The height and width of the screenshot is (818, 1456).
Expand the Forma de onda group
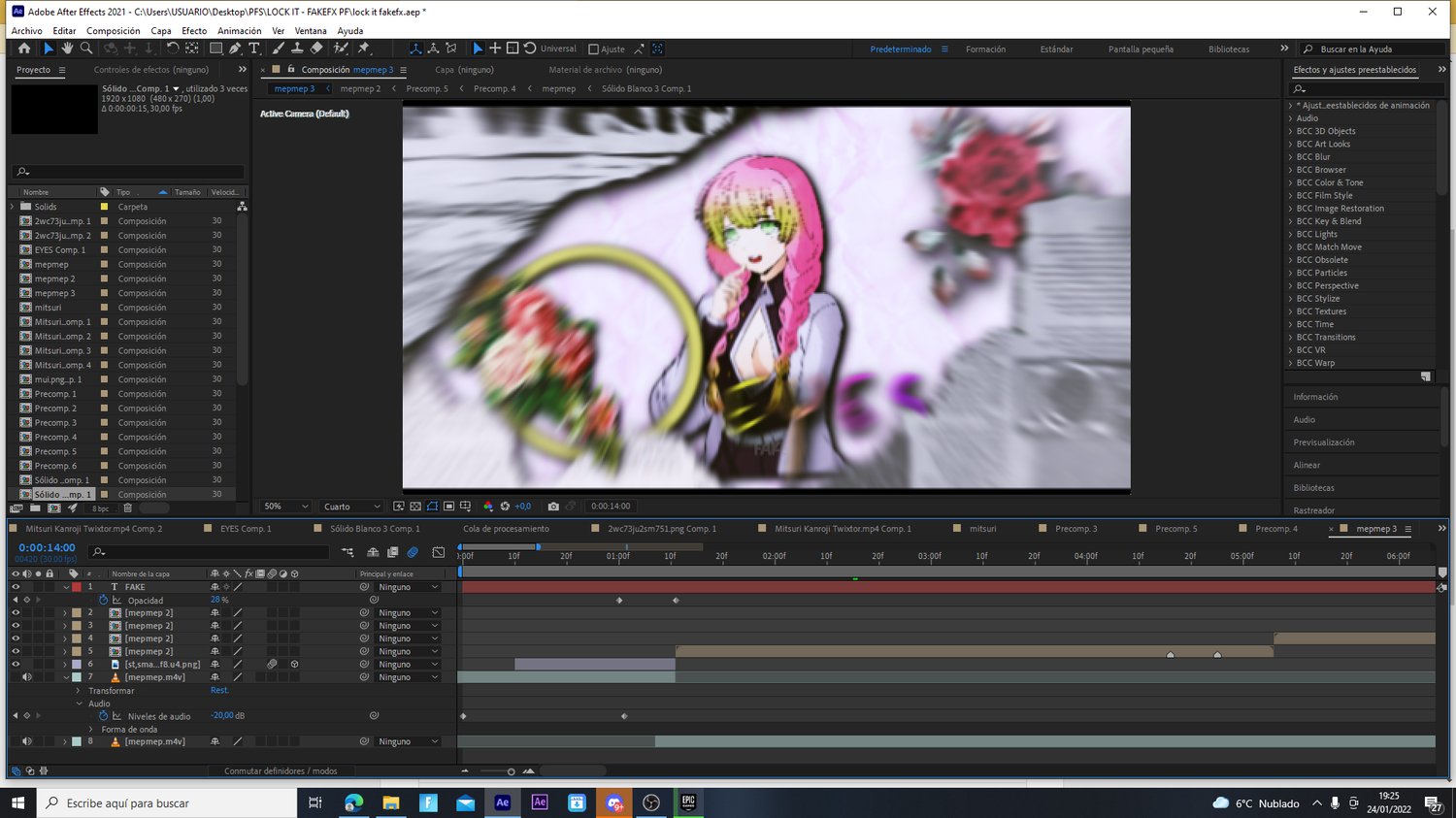click(x=91, y=730)
